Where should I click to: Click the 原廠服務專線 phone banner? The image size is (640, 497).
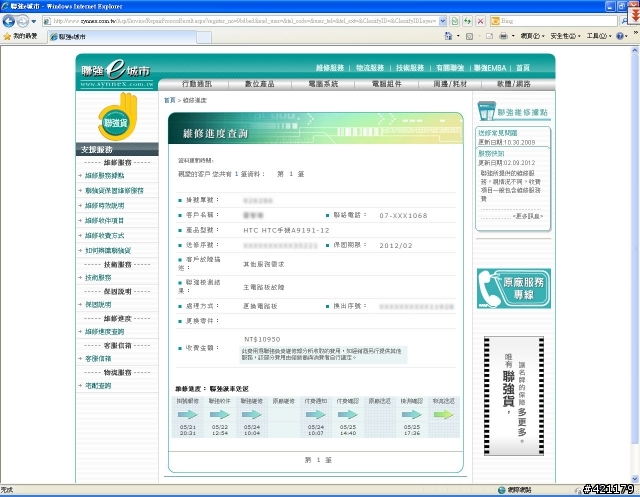513,288
